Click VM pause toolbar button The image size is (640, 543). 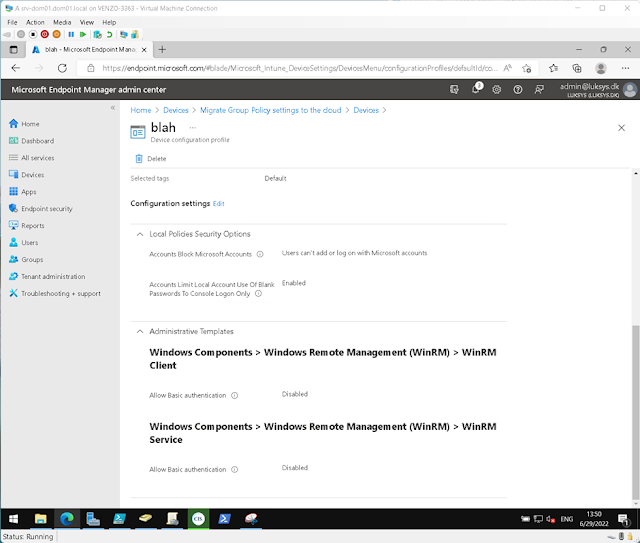[x=71, y=34]
